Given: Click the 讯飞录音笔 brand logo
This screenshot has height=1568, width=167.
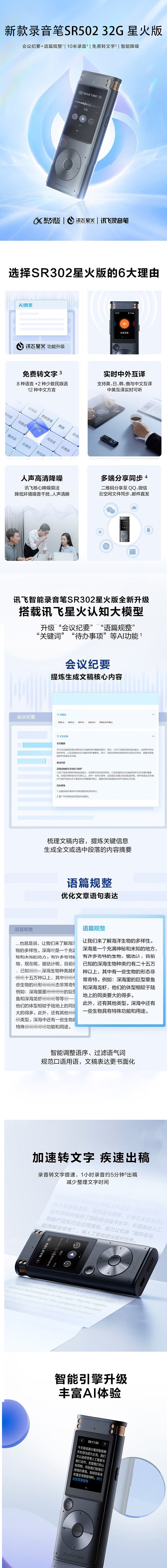Looking at the screenshot, I should click(x=115, y=220).
